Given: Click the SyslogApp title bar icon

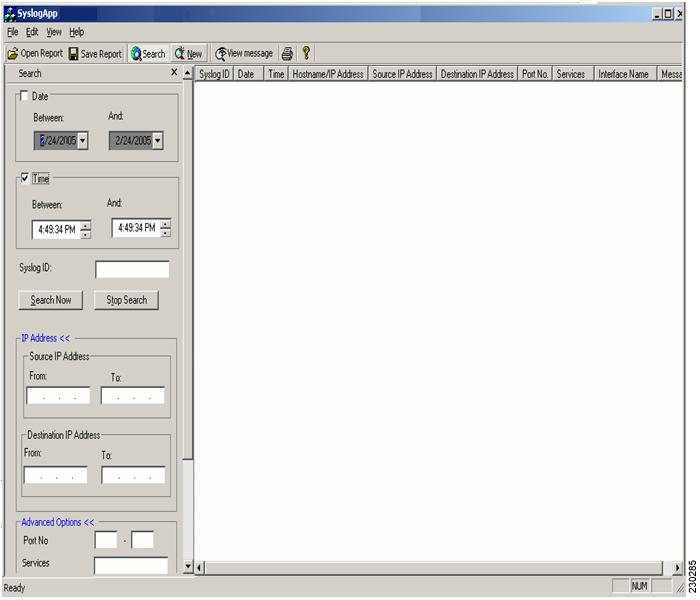Looking at the screenshot, I should pos(10,14).
